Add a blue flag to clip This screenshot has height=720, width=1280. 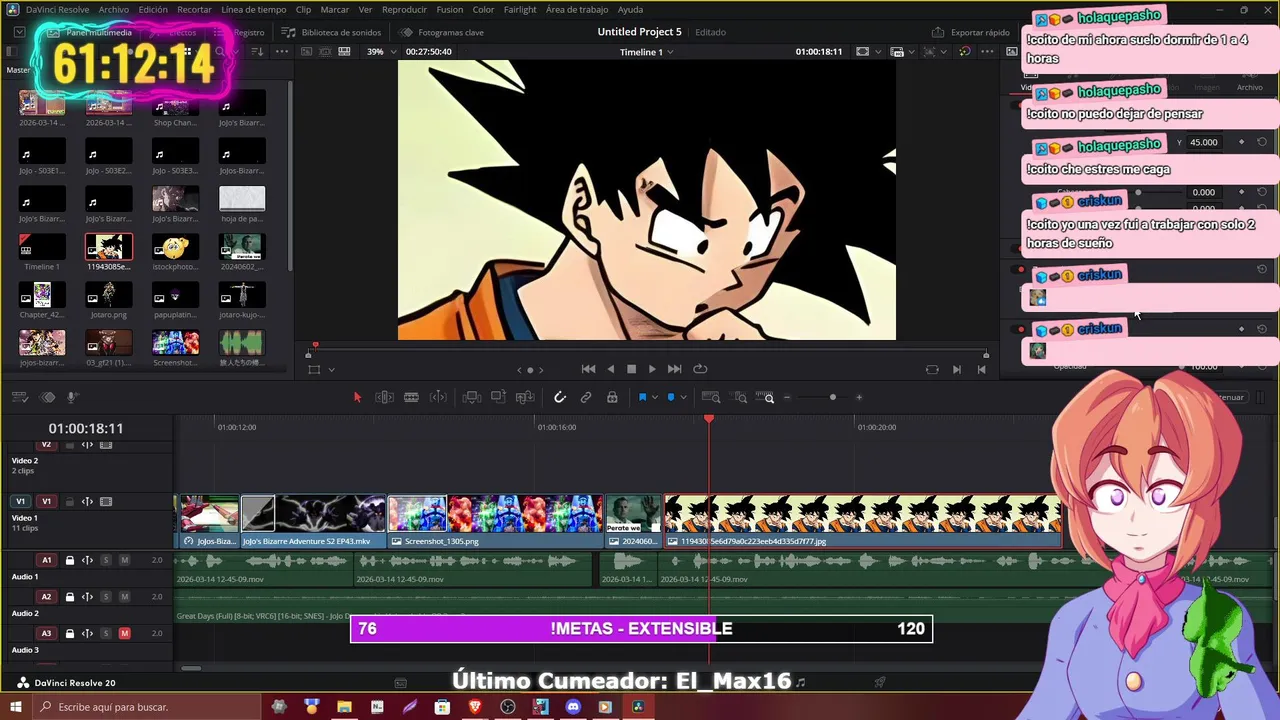[642, 398]
